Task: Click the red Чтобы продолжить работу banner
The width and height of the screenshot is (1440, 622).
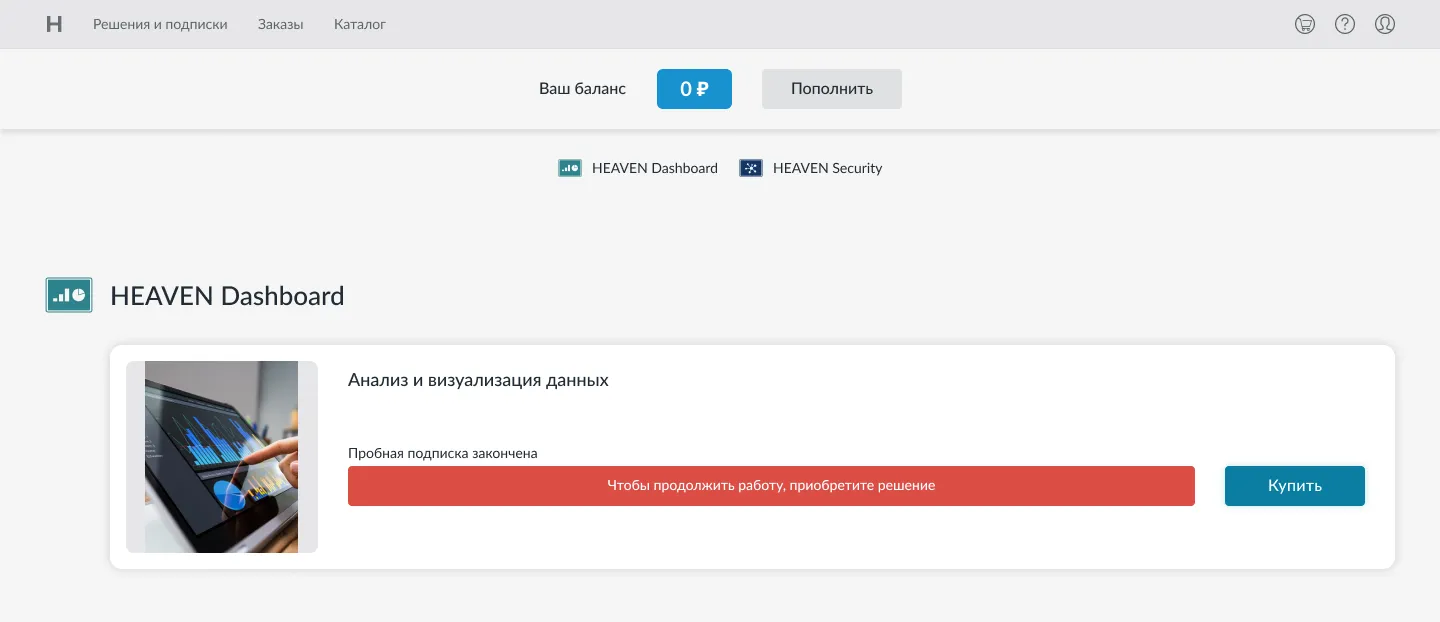Action: pyautogui.click(x=771, y=486)
